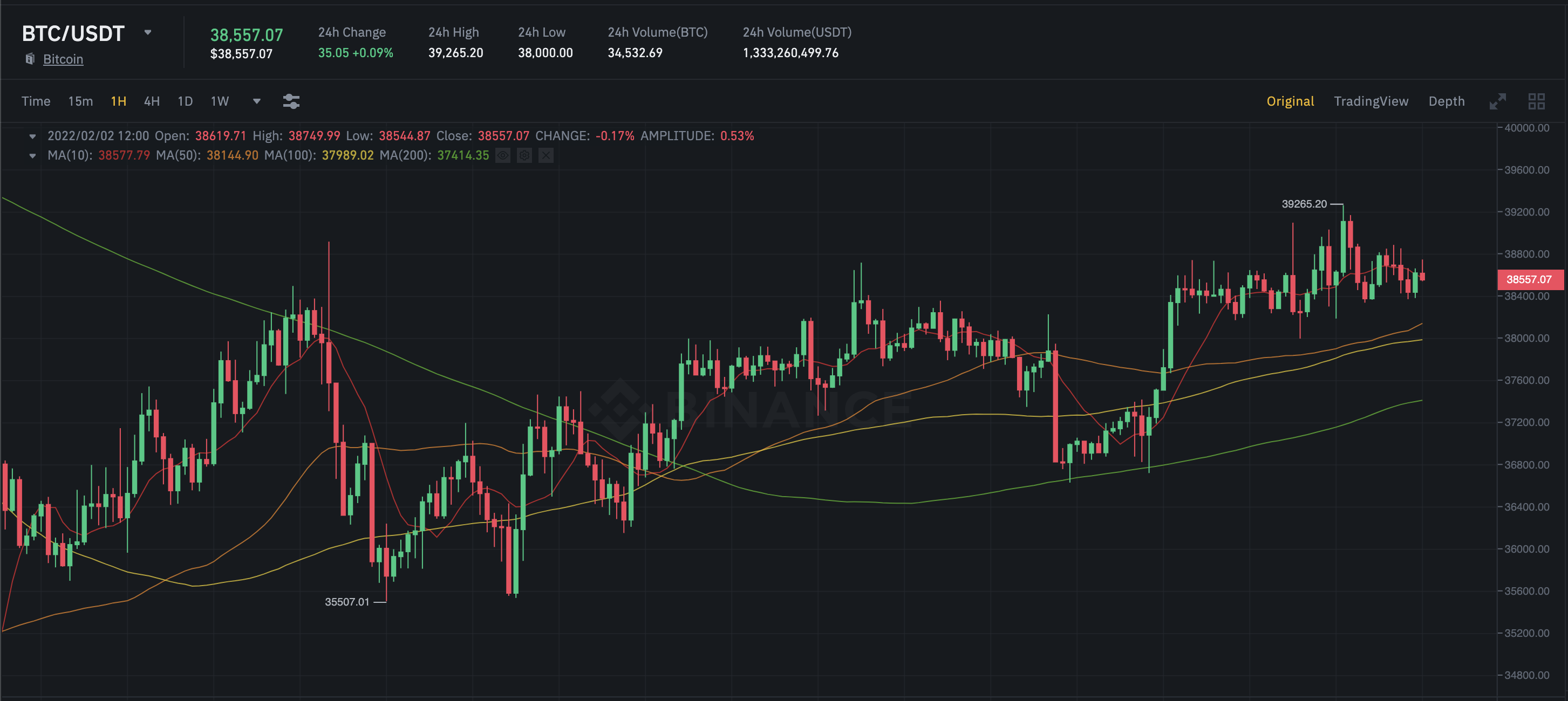This screenshot has width=1568, height=701.
Task: Collapse the OHLC candle info row
Action: pyautogui.click(x=33, y=136)
